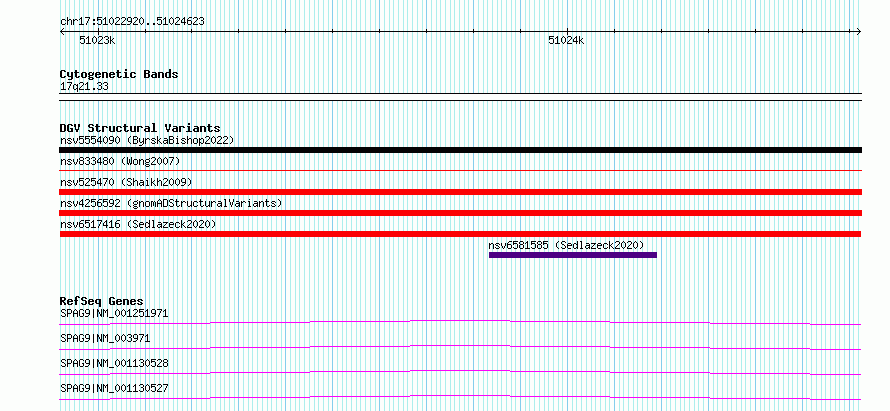Open SPAG9|NM_001251971 transcript label

pos(114,313)
